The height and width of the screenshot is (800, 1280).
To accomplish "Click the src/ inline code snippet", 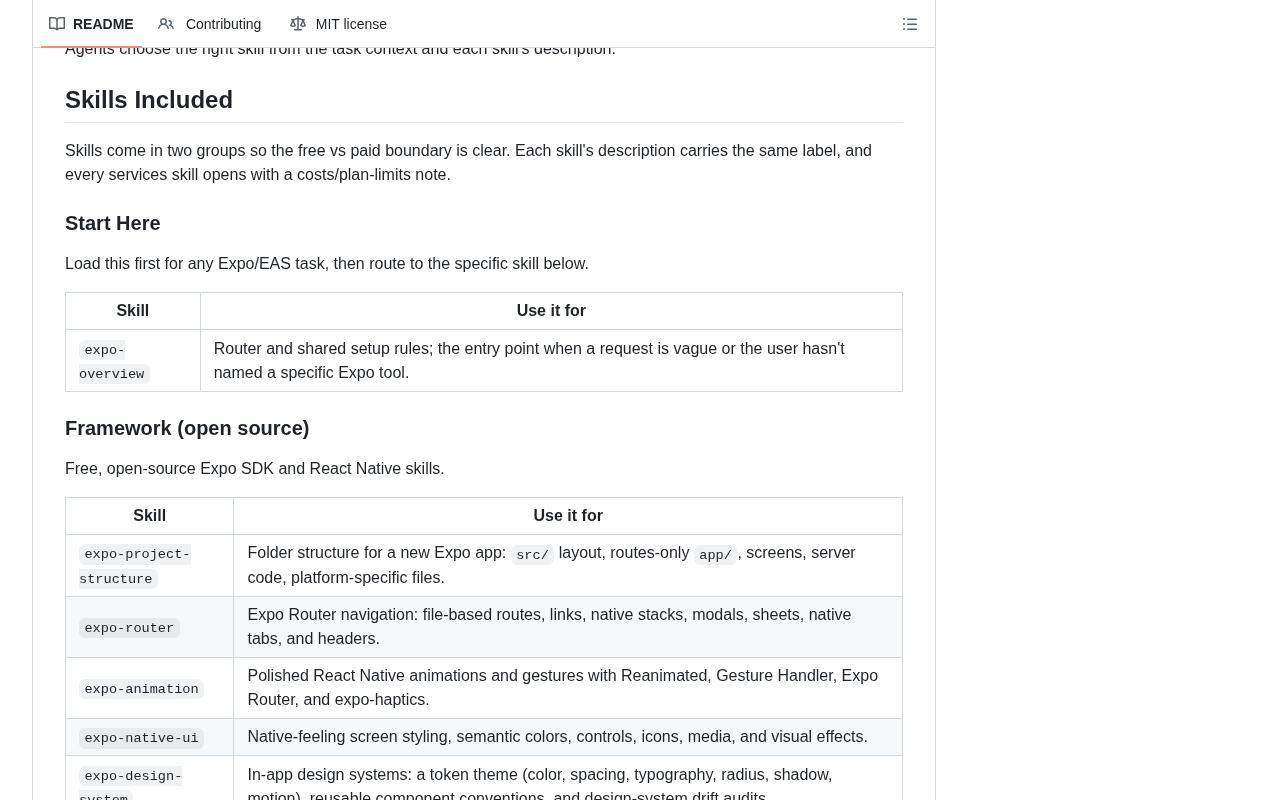I will click(x=533, y=555).
